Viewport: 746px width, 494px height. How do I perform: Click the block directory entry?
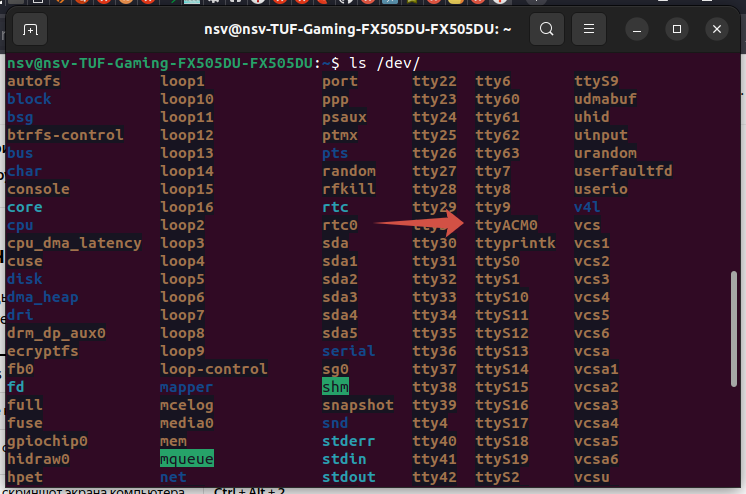click(x=29, y=99)
